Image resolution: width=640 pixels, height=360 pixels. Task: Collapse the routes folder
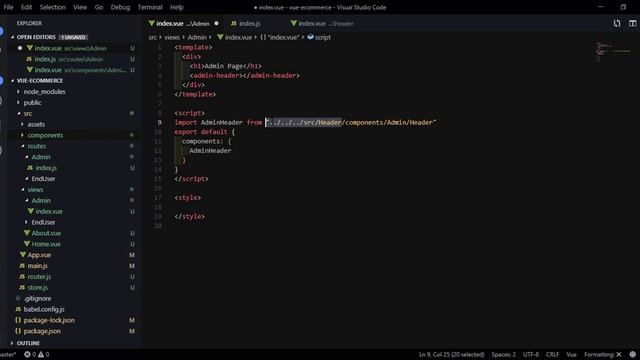[x=36, y=146]
